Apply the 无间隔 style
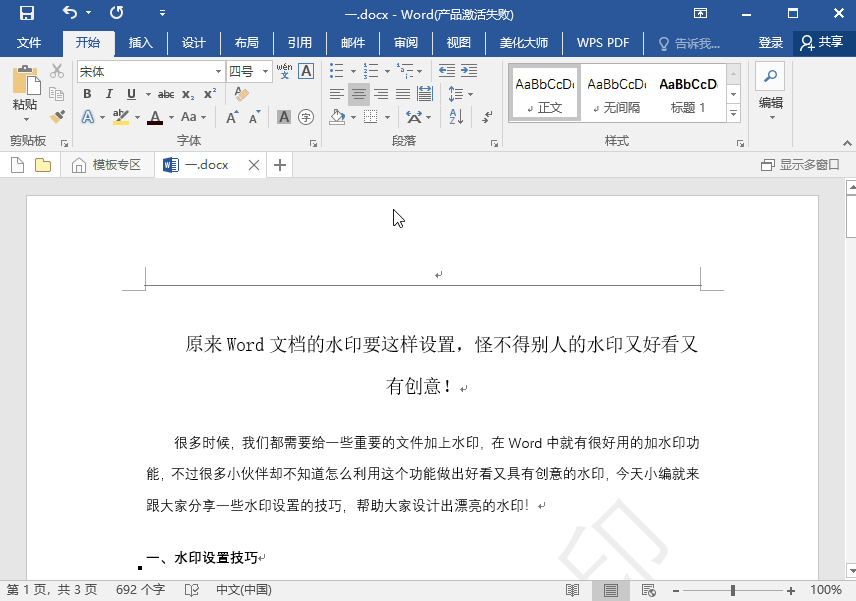Viewport: 856px width, 601px height. [616, 93]
